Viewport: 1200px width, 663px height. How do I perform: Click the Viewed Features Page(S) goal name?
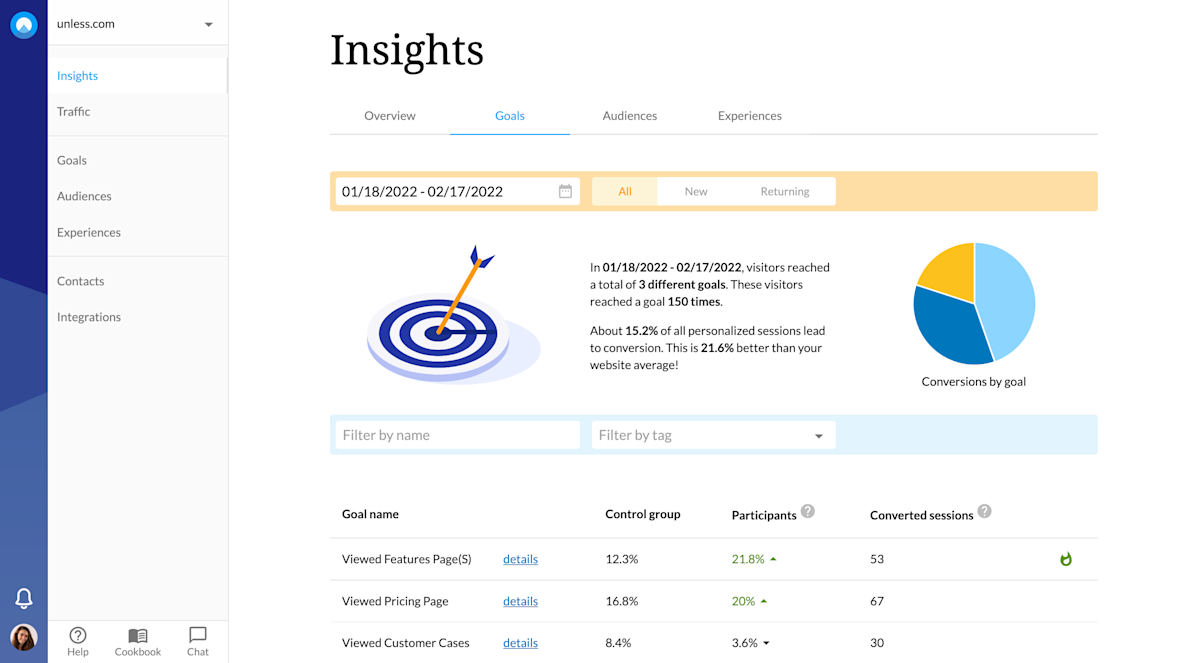point(406,559)
